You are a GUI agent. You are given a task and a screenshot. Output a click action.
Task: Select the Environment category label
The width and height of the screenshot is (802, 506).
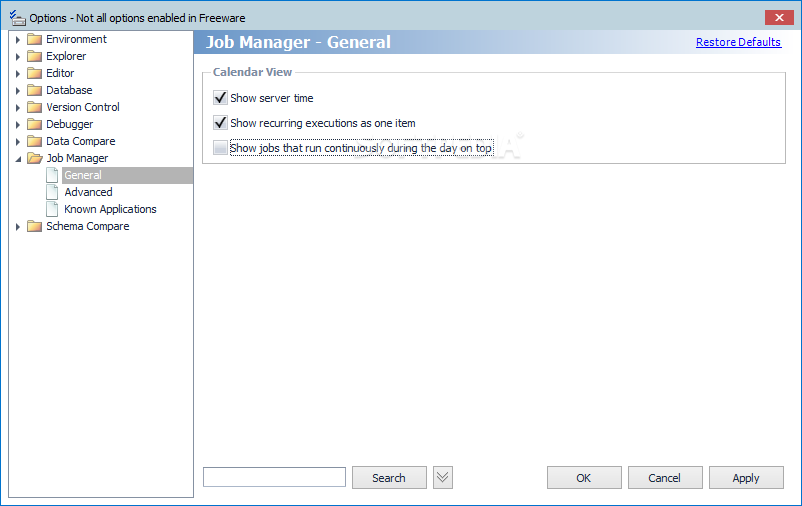point(76,39)
